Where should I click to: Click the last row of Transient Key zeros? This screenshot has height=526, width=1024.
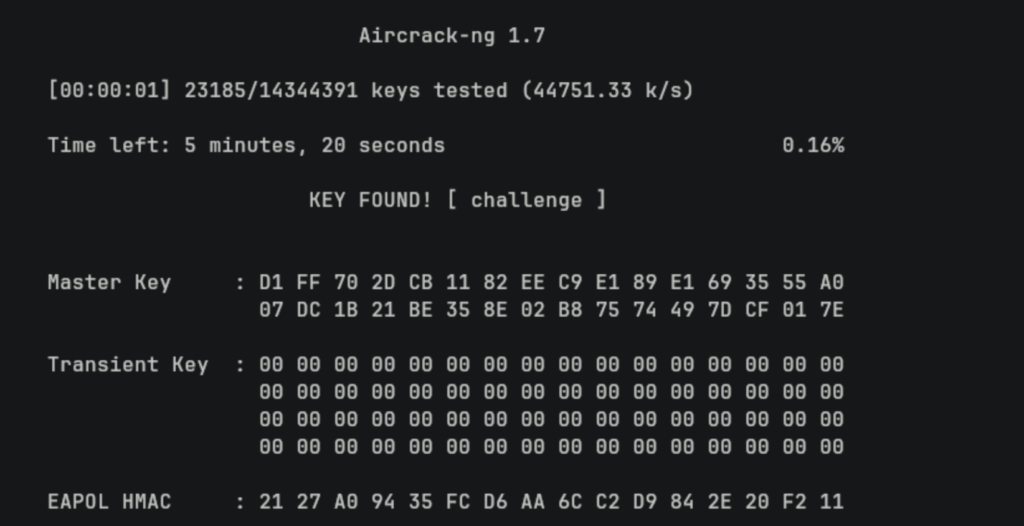pos(551,446)
